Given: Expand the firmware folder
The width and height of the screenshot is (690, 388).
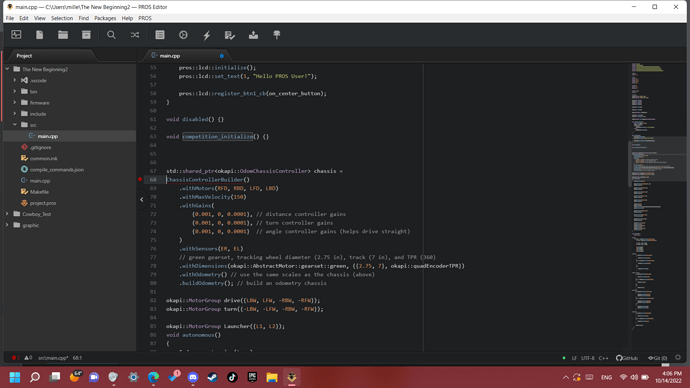Looking at the screenshot, I should point(15,102).
